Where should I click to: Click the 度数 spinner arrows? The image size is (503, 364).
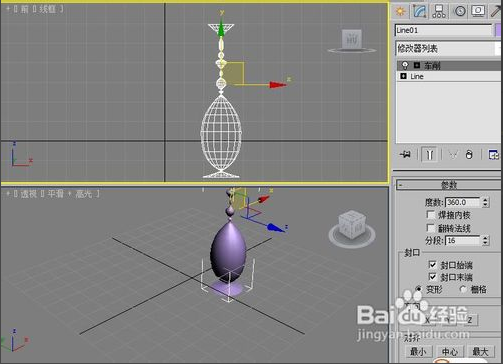485,202
